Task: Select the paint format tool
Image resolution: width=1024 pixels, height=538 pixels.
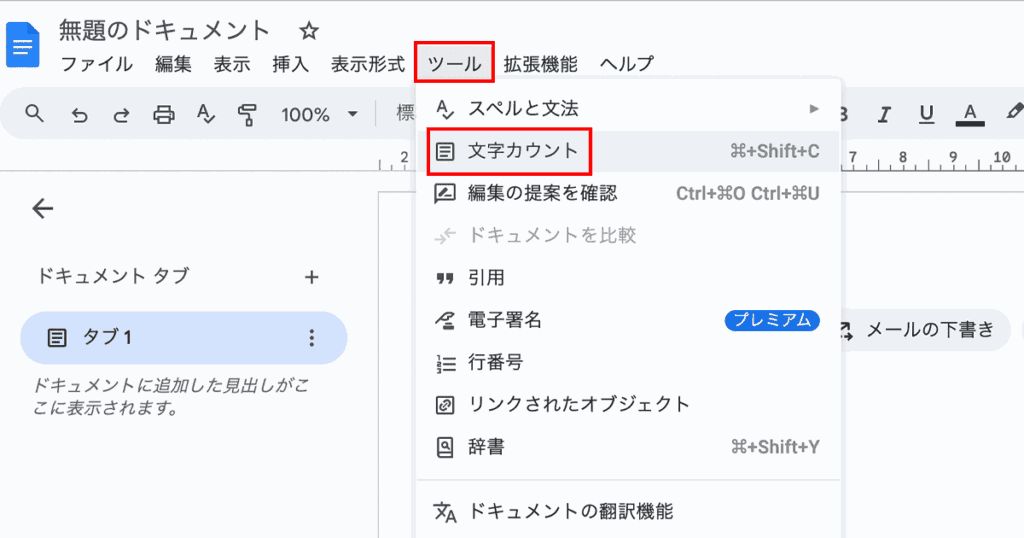Action: [x=247, y=115]
